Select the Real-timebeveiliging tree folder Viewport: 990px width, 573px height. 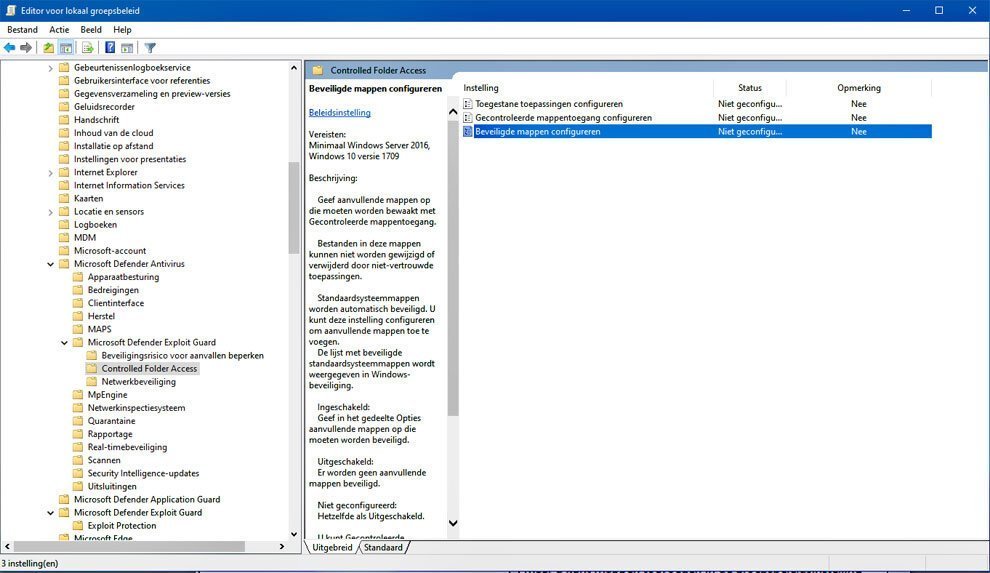pyautogui.click(x=127, y=447)
